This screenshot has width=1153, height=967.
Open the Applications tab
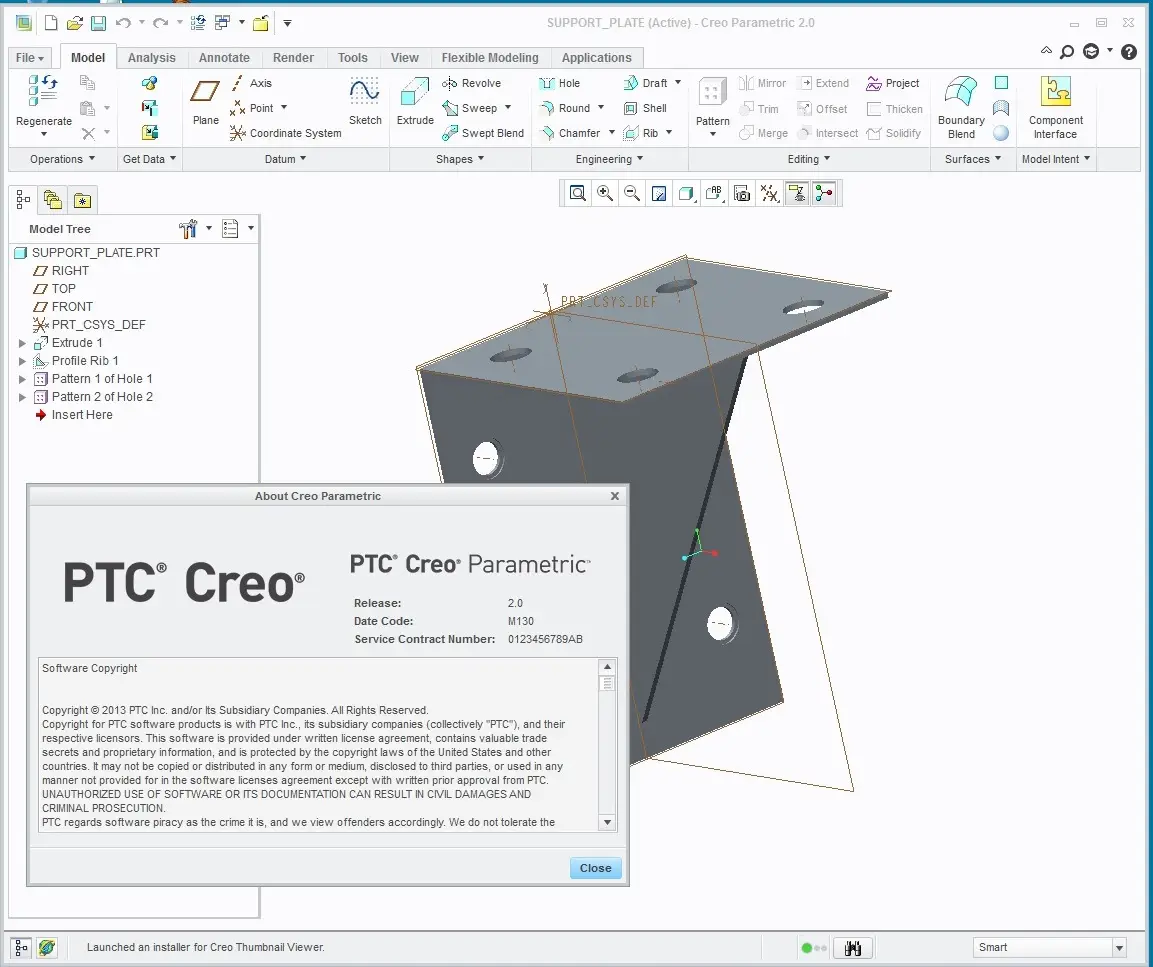pyautogui.click(x=596, y=57)
